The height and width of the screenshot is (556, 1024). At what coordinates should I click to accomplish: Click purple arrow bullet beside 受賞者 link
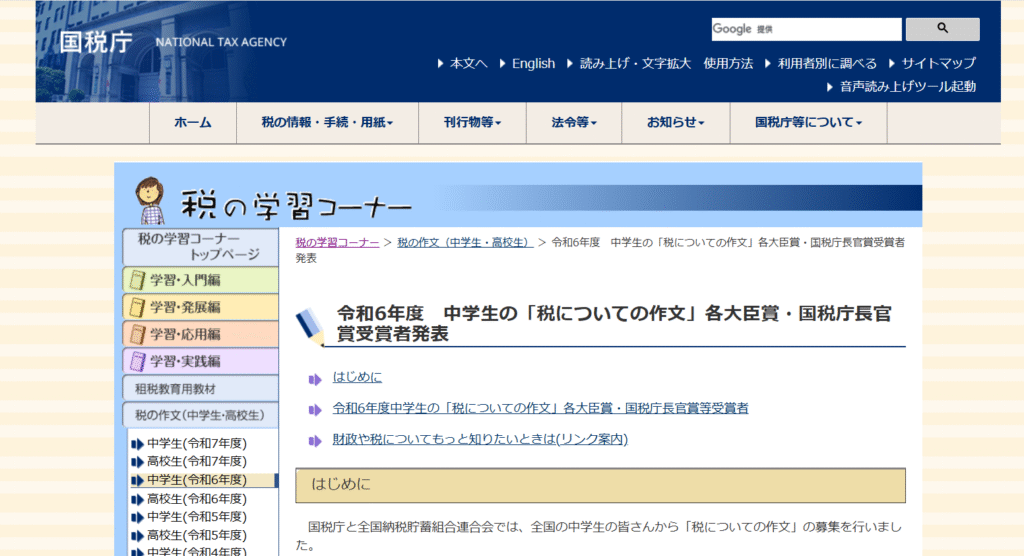(315, 410)
